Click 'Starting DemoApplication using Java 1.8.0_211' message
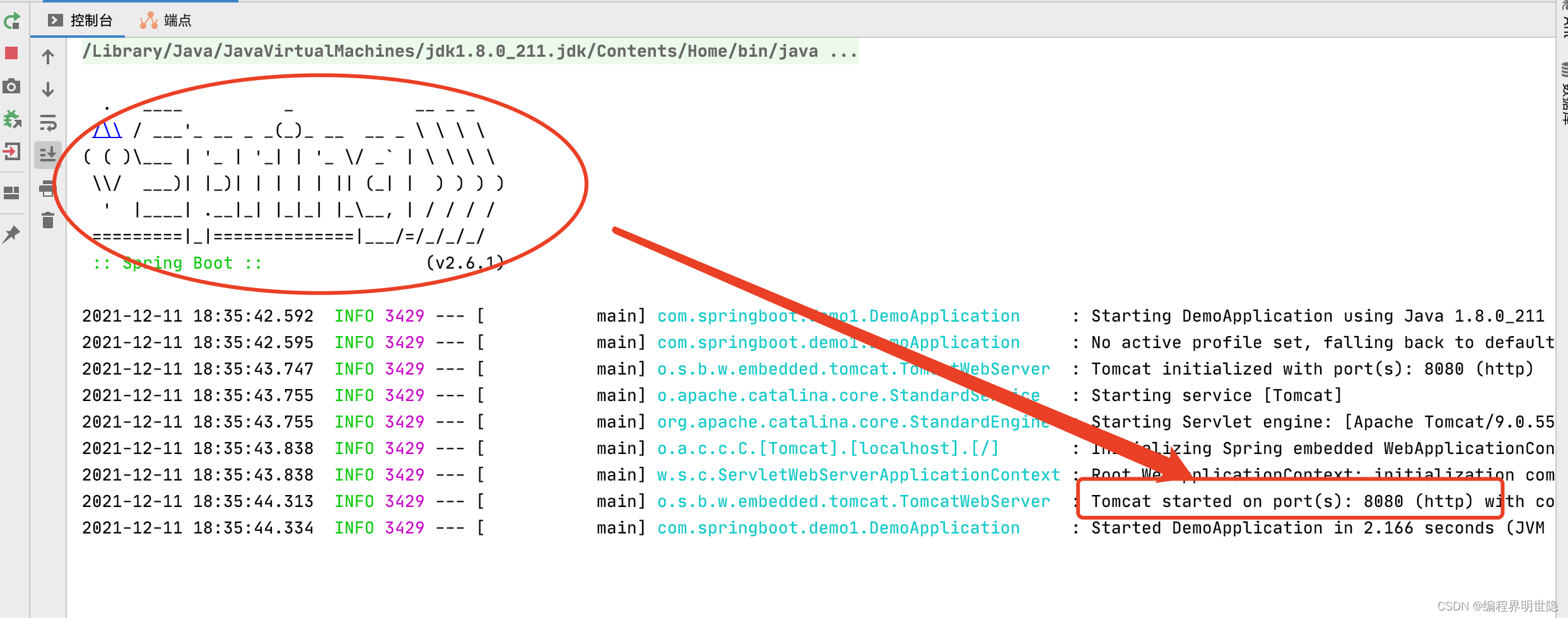The height and width of the screenshot is (618, 1568). [x=1318, y=316]
